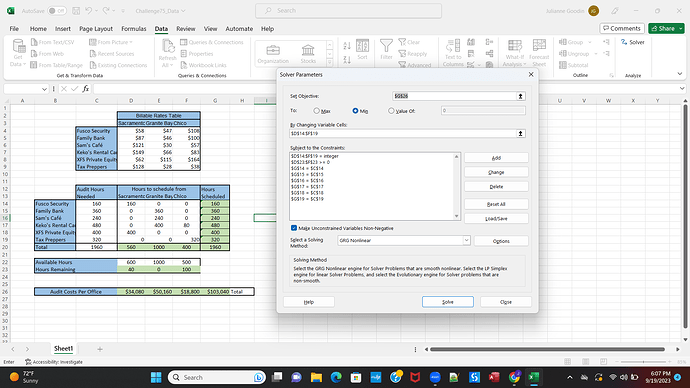This screenshot has height=388, width=690.
Task: Select the Organization data type
Action: pyautogui.click(x=273, y=54)
